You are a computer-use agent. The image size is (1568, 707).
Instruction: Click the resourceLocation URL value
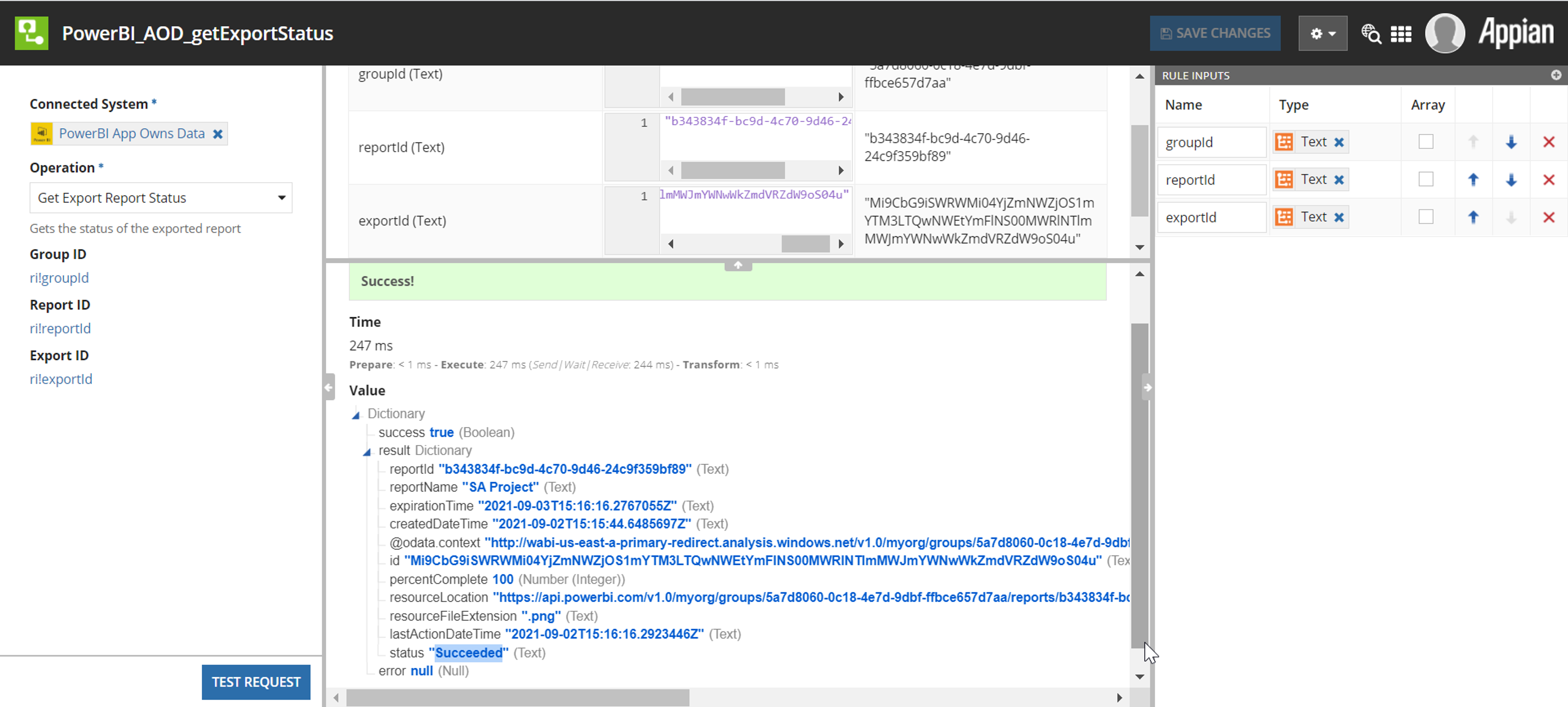click(811, 598)
